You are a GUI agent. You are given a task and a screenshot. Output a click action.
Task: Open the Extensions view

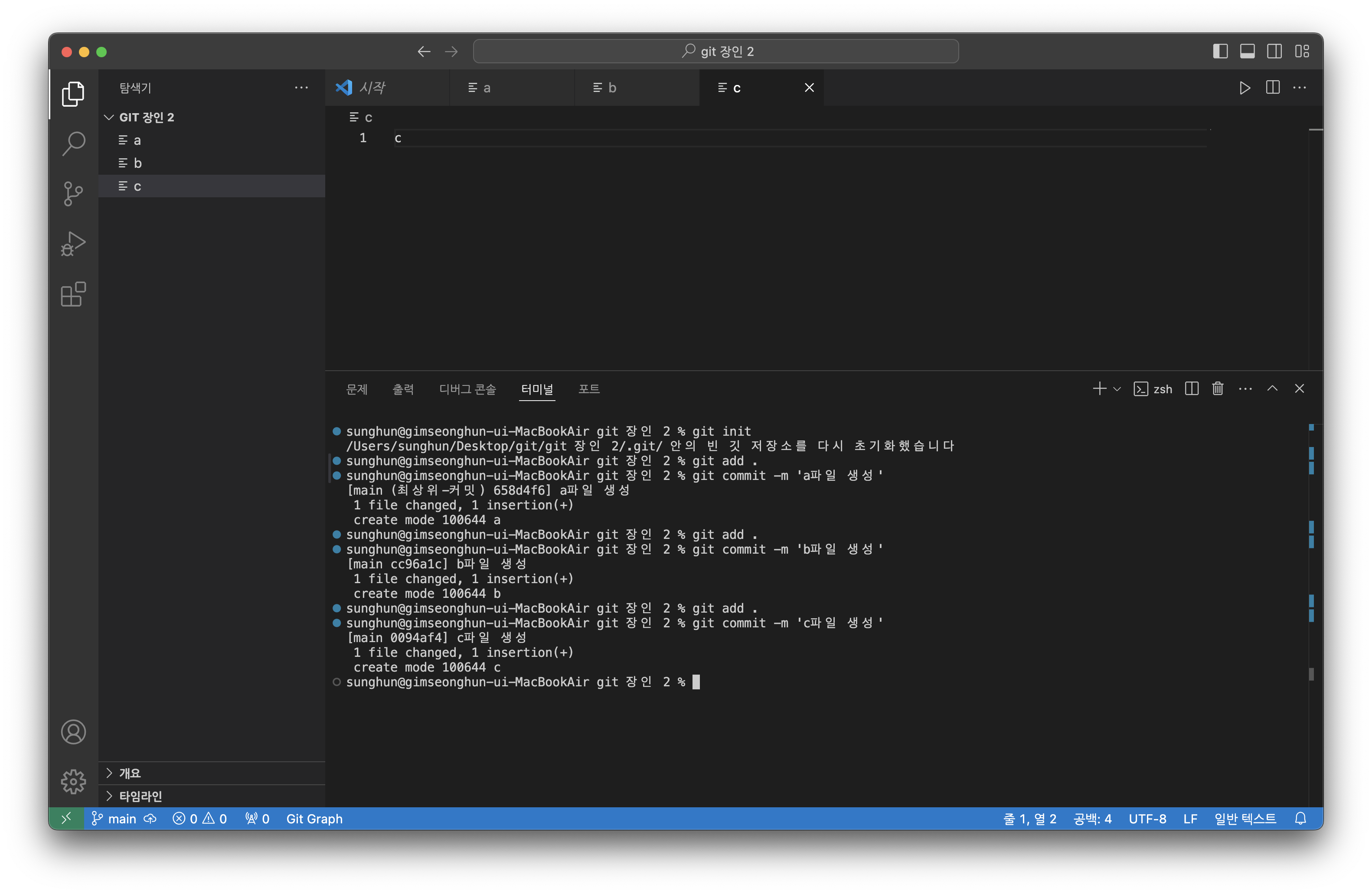(73, 294)
